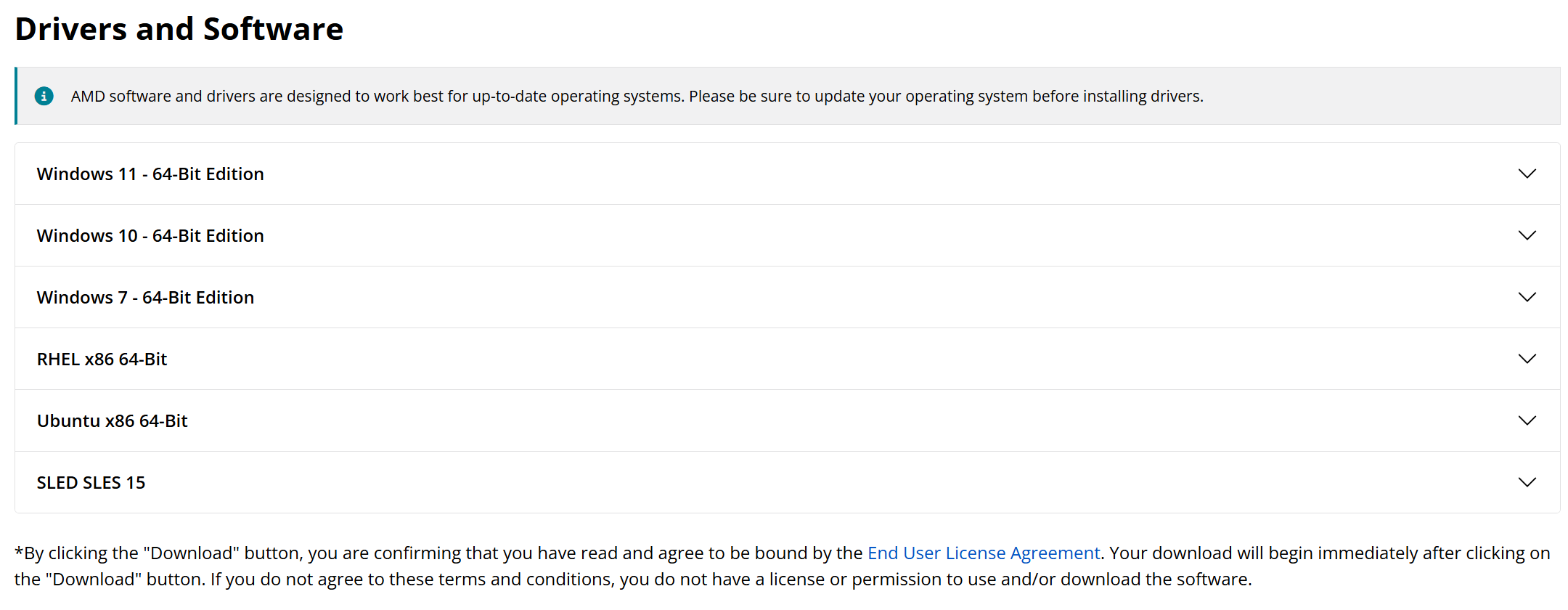Click the down arrow for RHEL x86 64-Bit

click(1527, 359)
